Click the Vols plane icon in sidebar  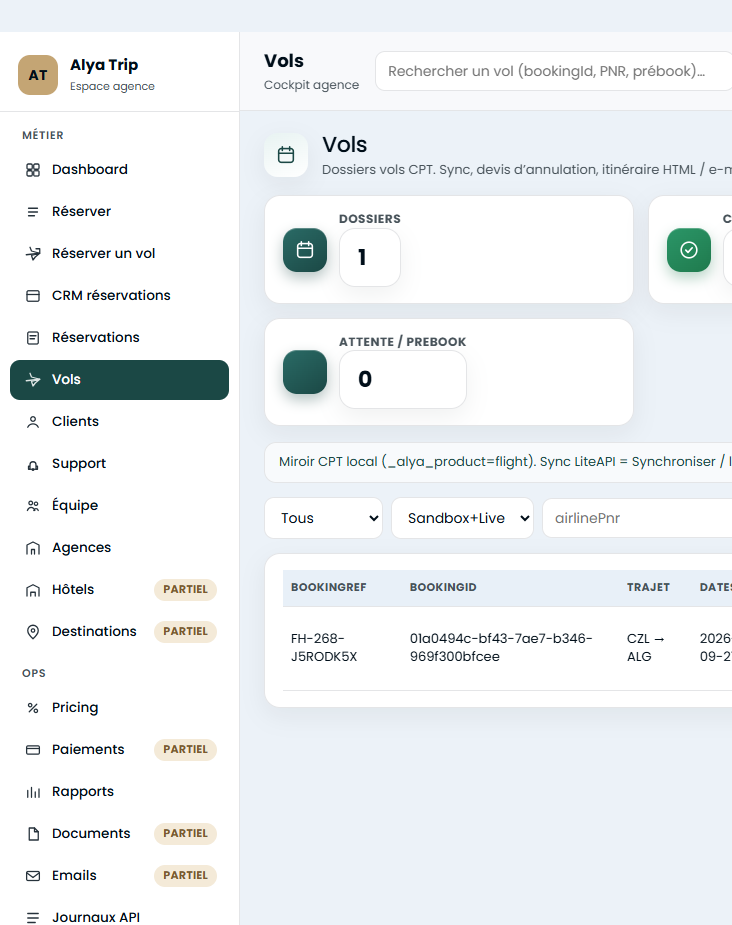(x=33, y=380)
